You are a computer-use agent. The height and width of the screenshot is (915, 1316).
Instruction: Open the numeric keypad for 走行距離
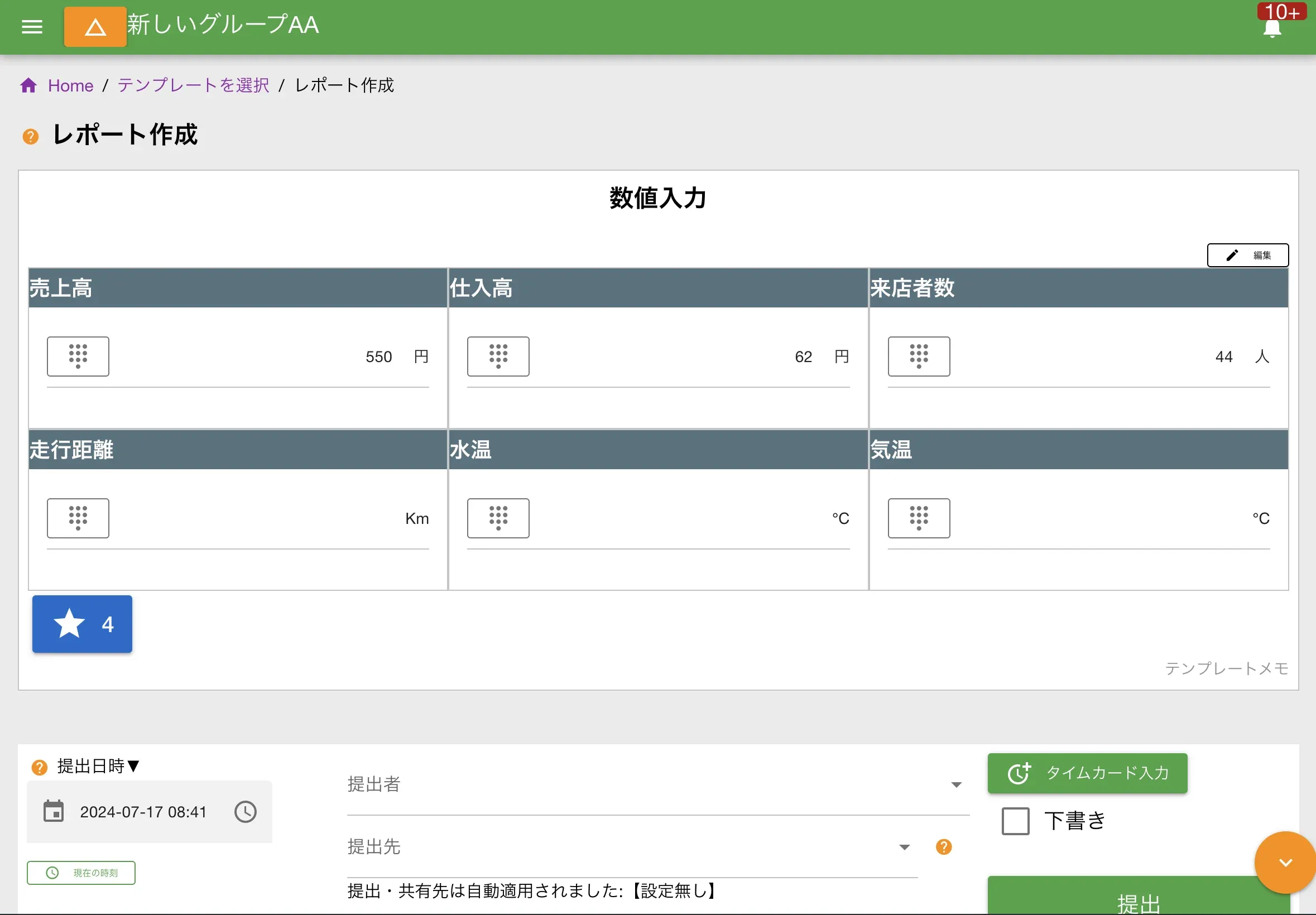click(x=78, y=518)
